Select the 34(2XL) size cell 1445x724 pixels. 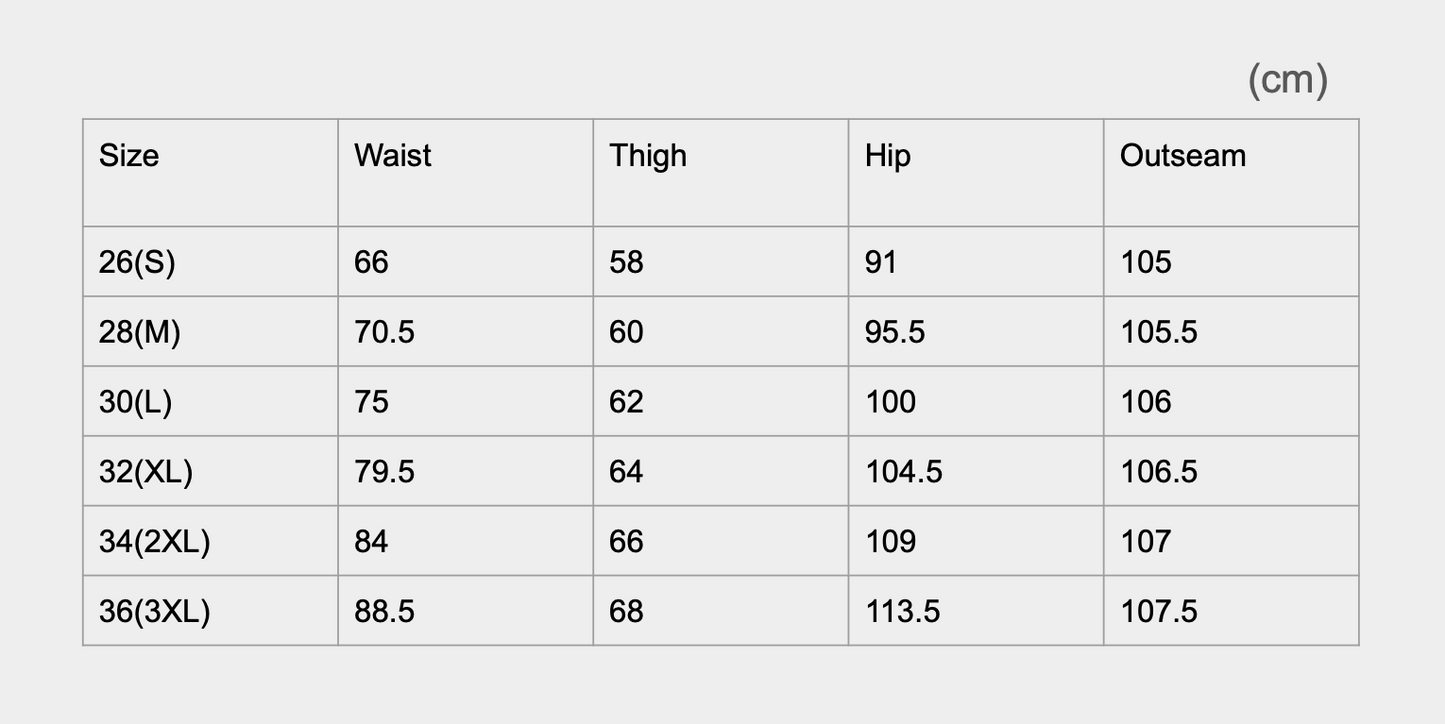pyautogui.click(x=155, y=541)
